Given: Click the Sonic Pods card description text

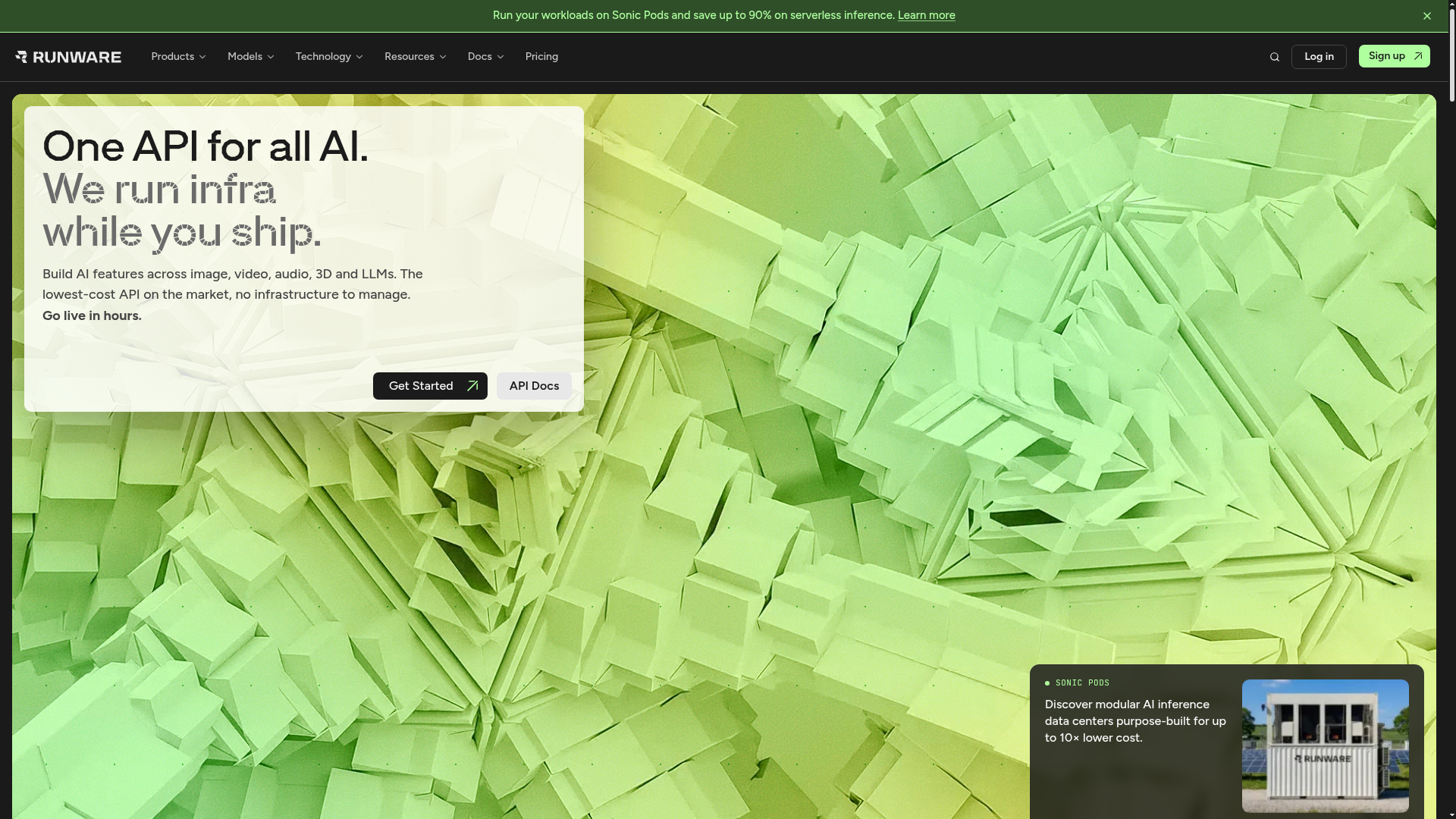Looking at the screenshot, I should 1135,721.
